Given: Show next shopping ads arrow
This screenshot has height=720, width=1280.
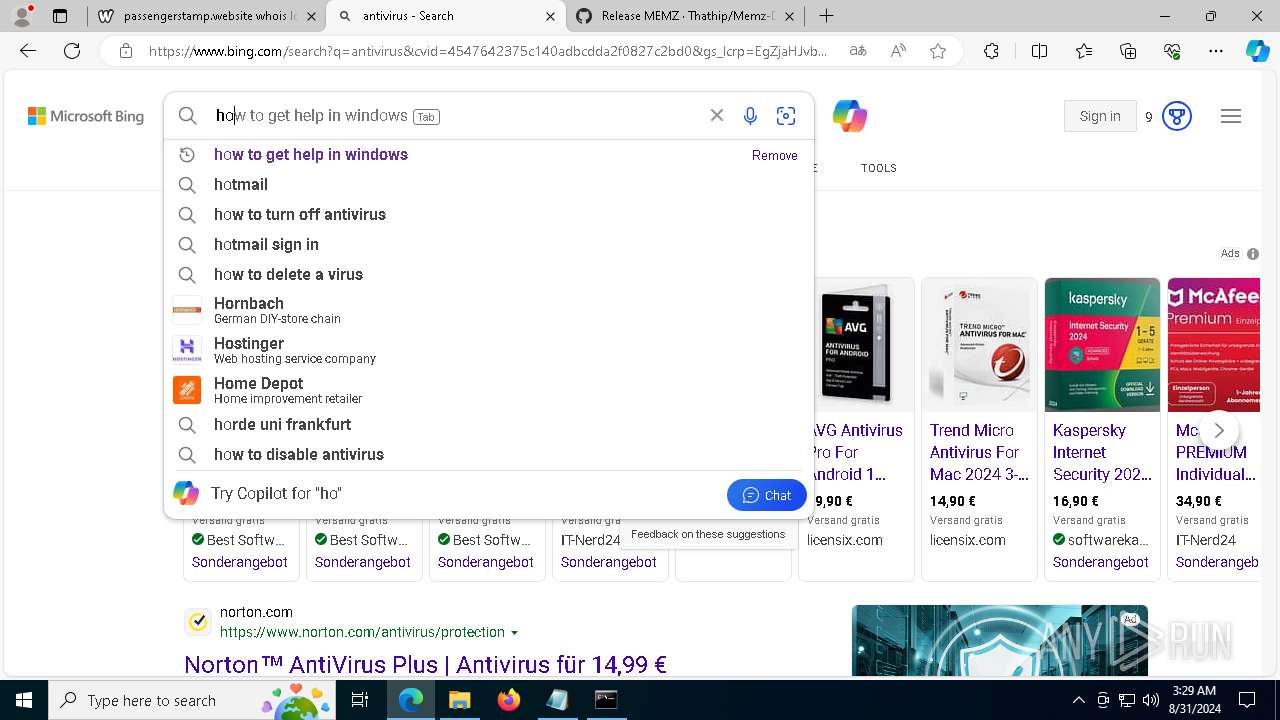Looking at the screenshot, I should tap(1218, 430).
